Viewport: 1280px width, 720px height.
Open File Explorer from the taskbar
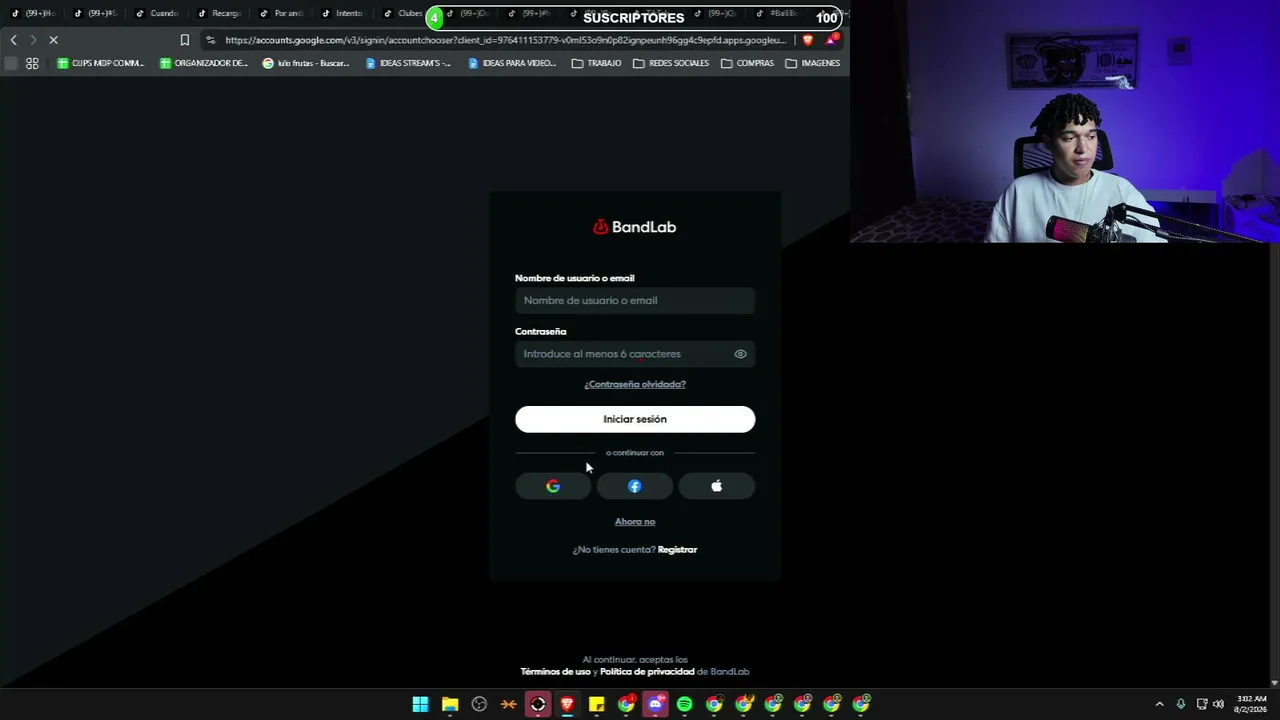[450, 704]
